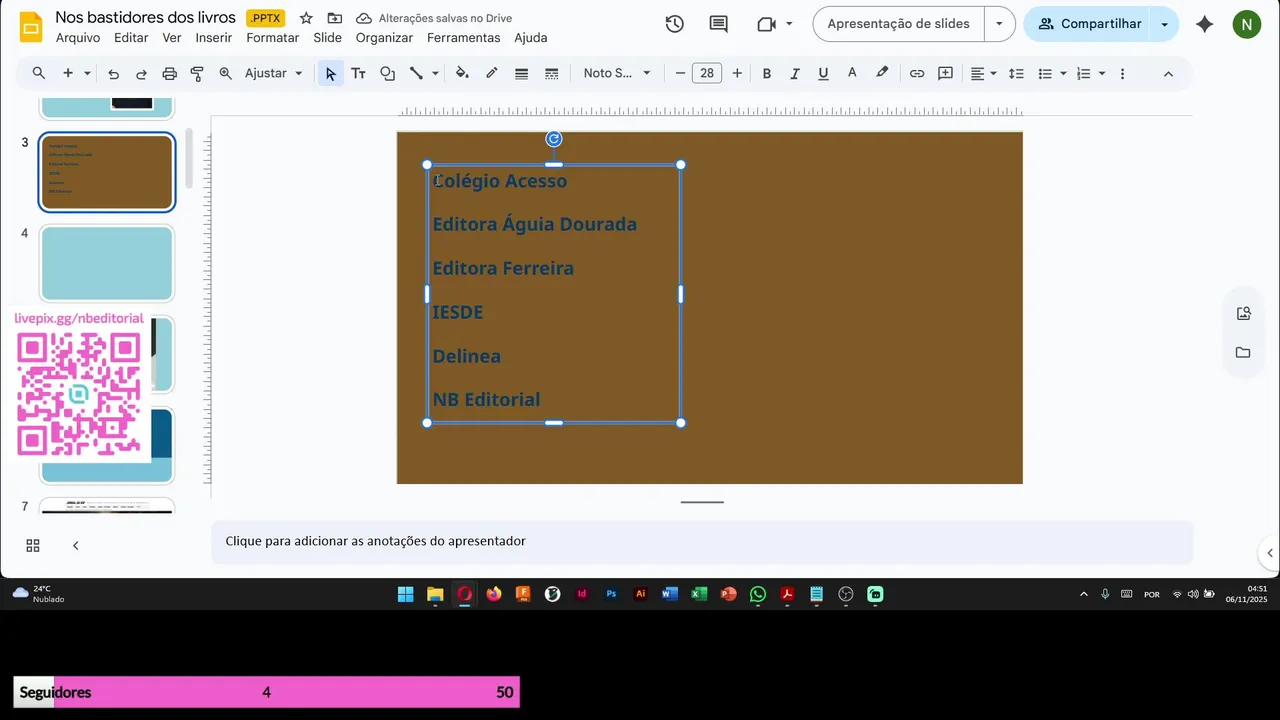
Task: Add a comment from the toolbar
Action: point(945,73)
